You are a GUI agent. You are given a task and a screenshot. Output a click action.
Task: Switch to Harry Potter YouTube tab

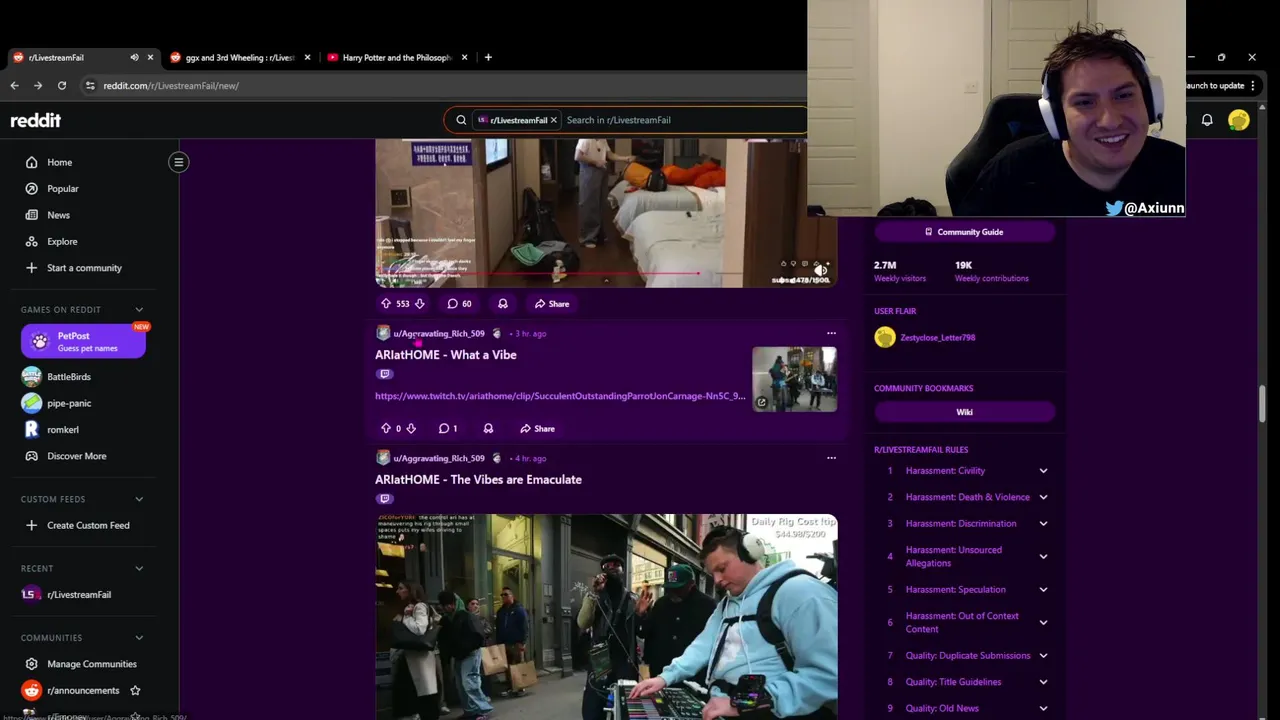397,58
